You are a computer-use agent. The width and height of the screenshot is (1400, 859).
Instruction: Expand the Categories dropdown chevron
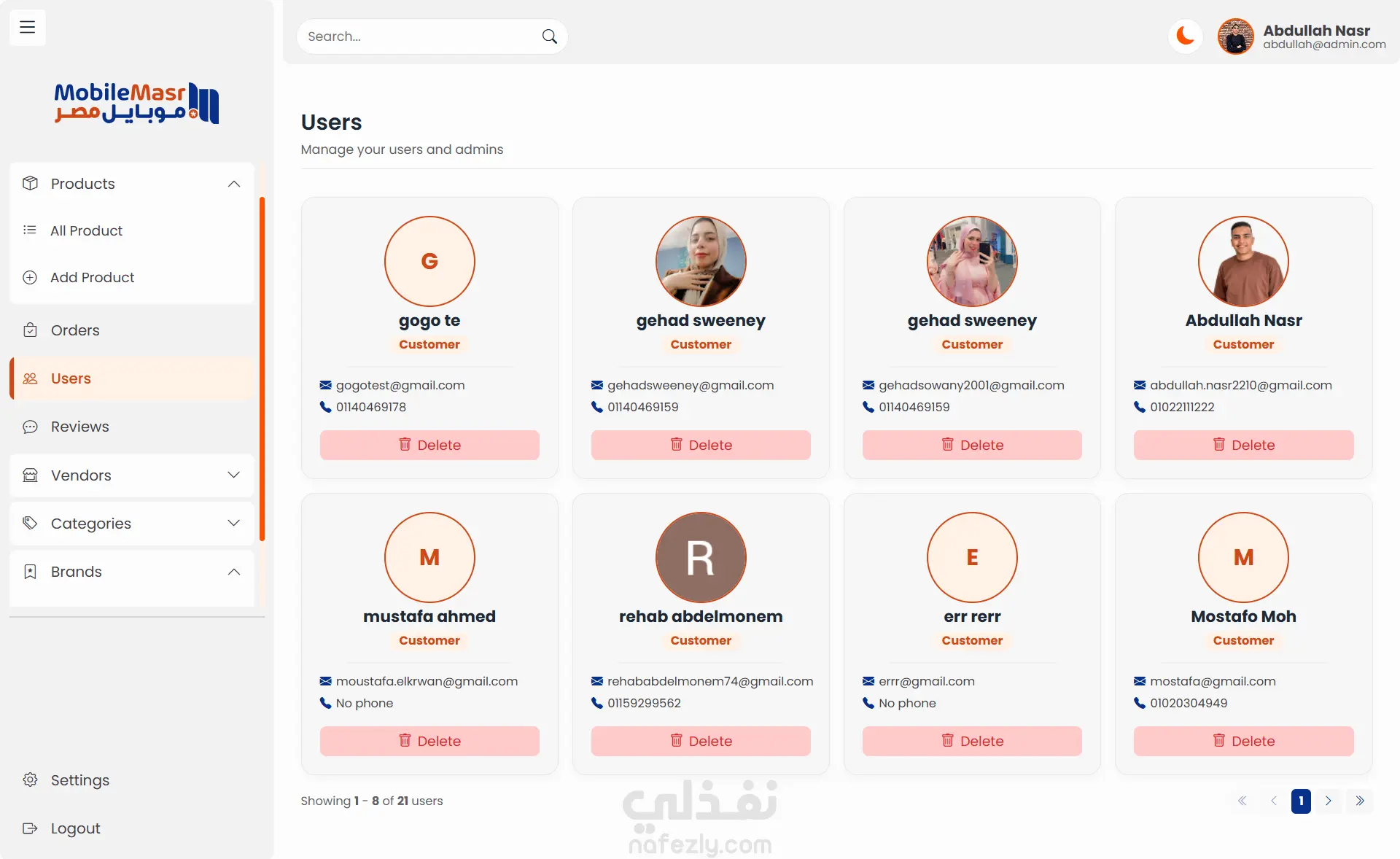click(233, 524)
